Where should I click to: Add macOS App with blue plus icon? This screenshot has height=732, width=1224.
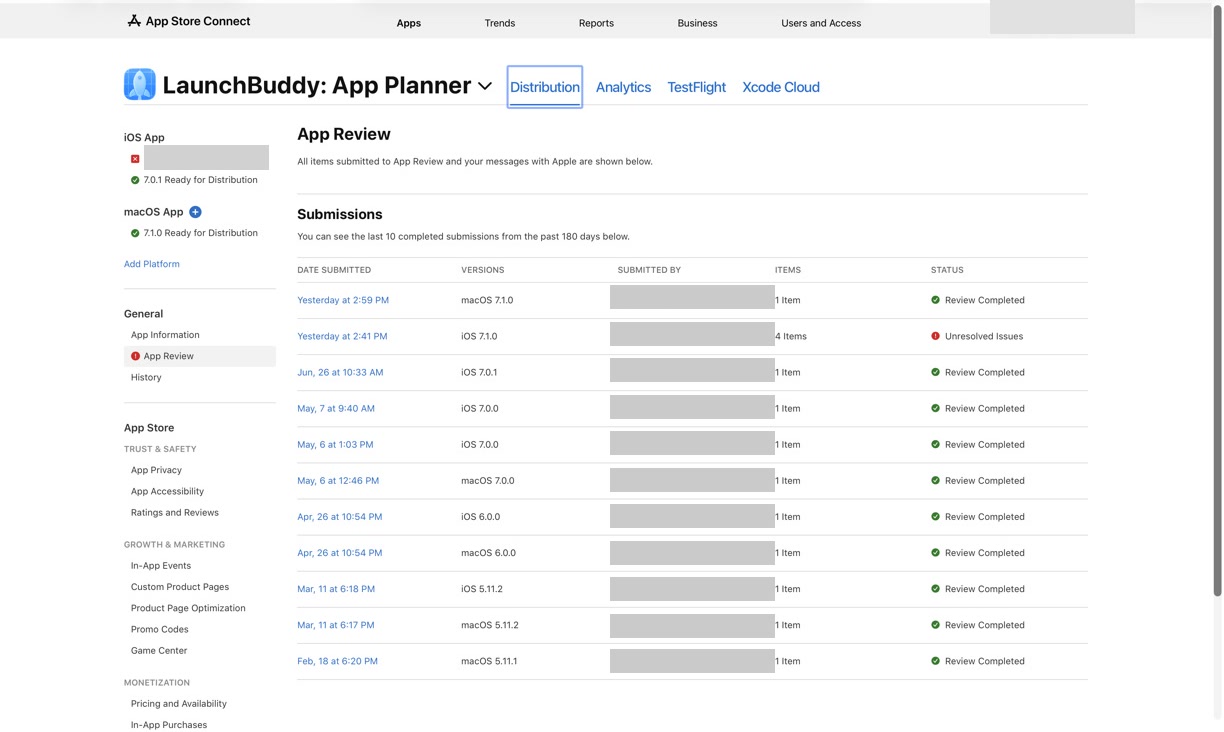click(x=195, y=212)
